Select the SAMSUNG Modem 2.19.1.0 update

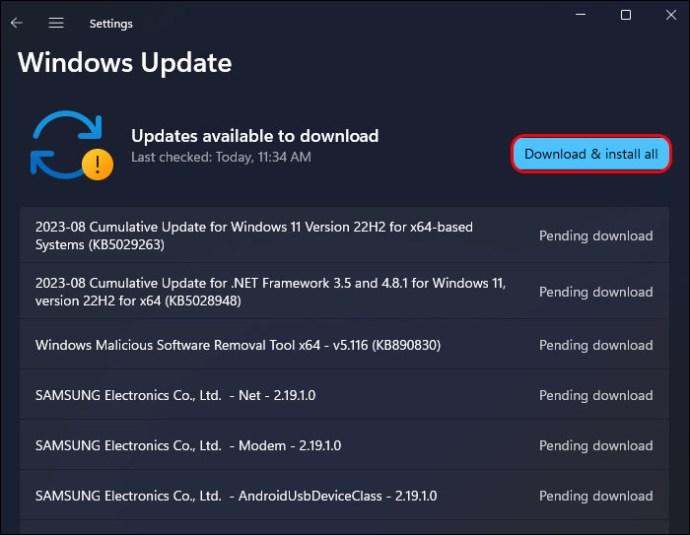coord(345,445)
